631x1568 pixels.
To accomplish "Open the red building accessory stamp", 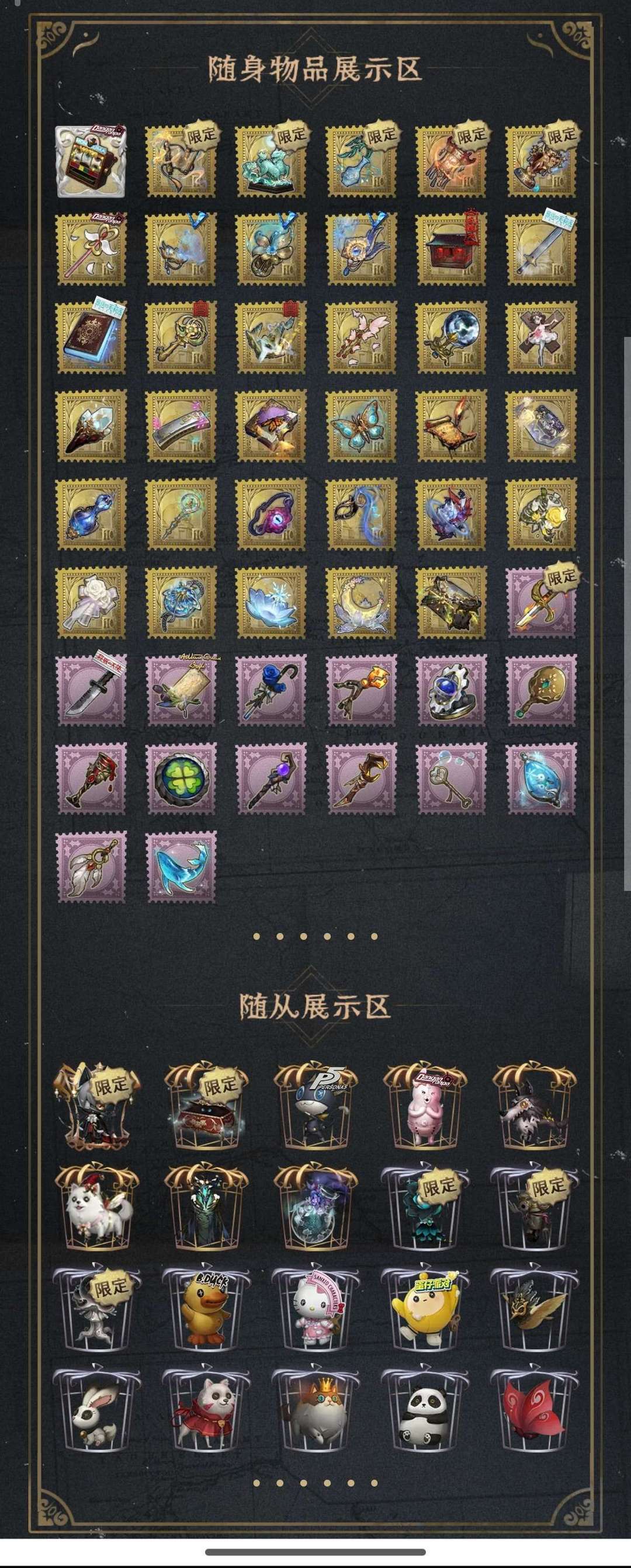I will click(451, 249).
